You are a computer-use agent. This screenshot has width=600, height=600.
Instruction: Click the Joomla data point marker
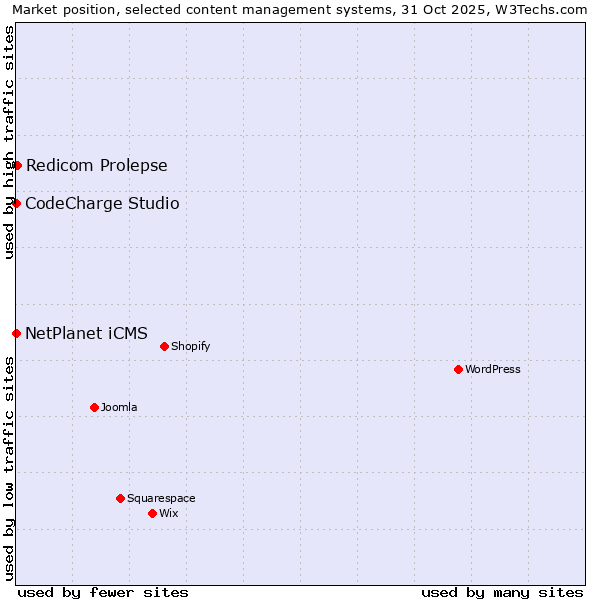(x=94, y=407)
